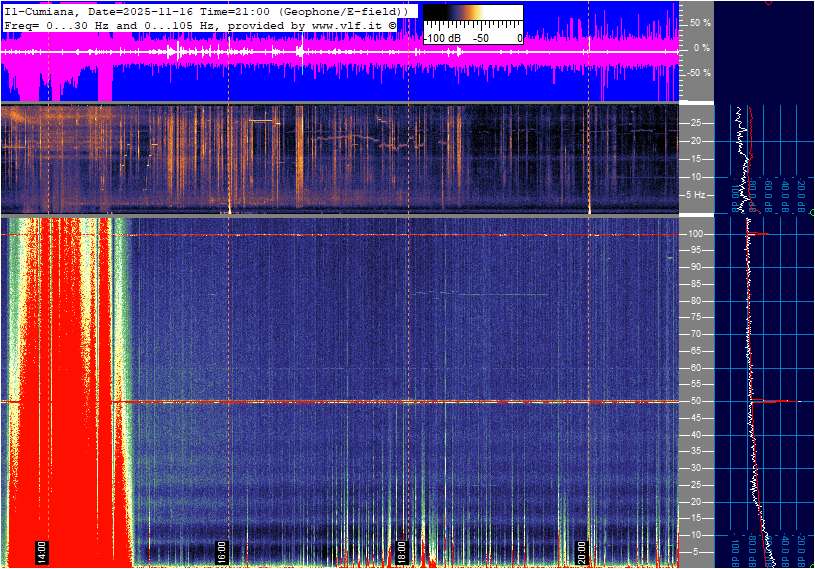The image size is (815, 569).
Task: Select the 18:00 time marker label
Action: point(402,552)
